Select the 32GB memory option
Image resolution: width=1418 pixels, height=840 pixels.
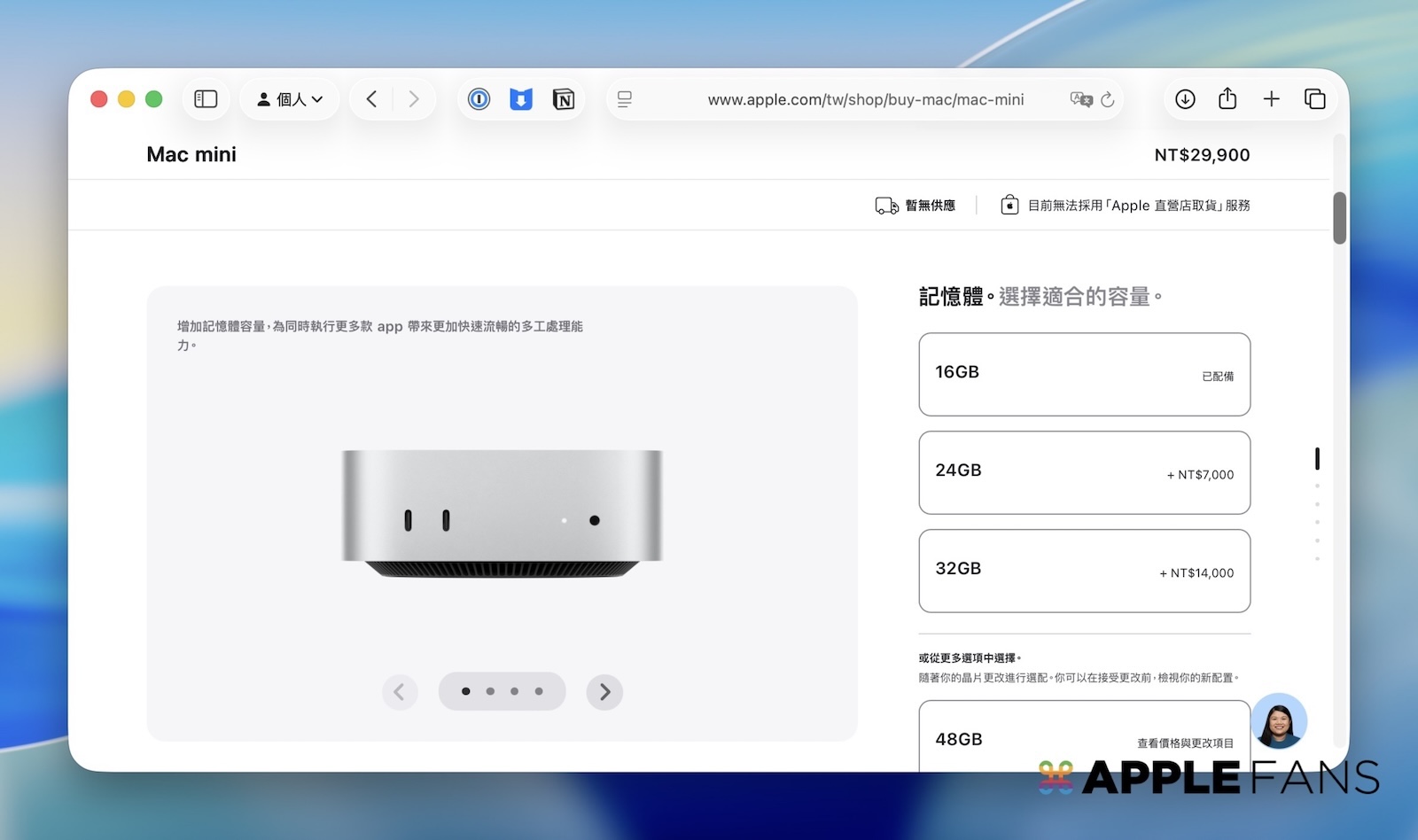point(1085,571)
